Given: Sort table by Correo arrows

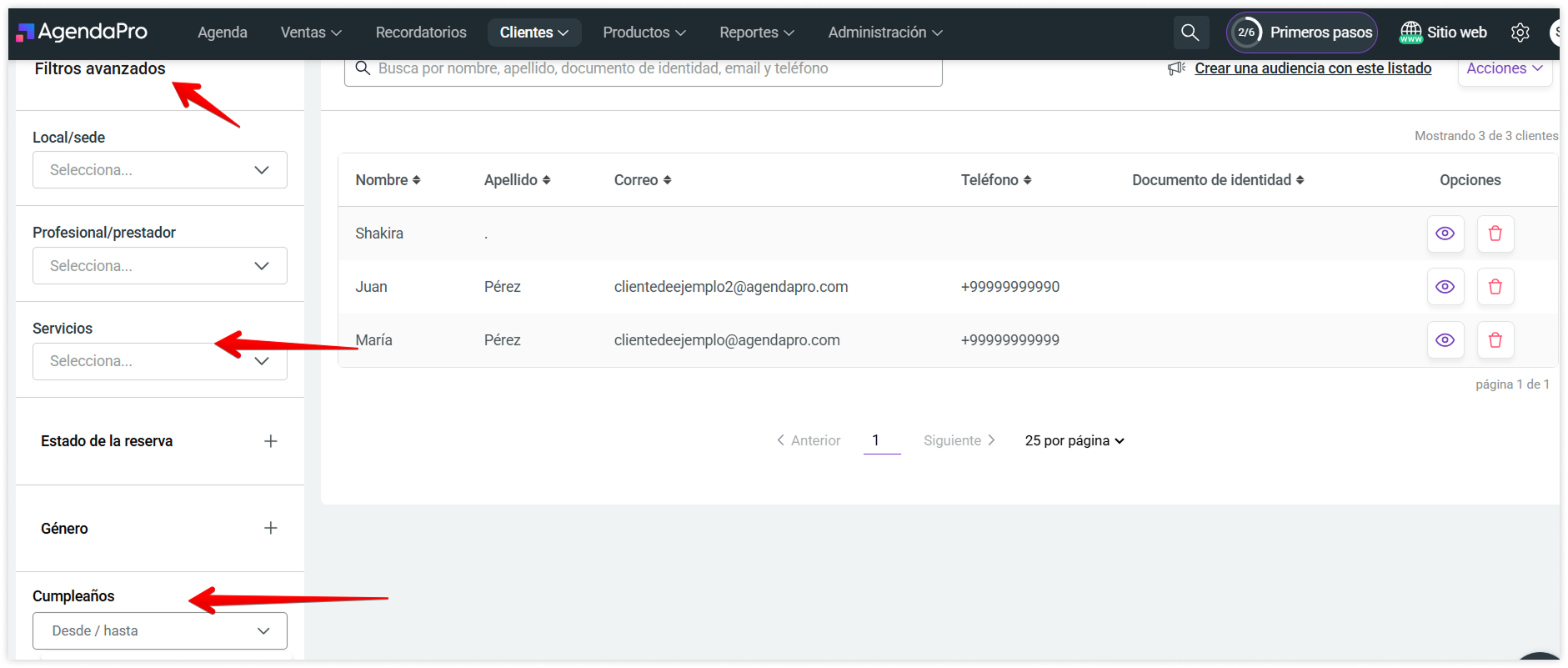Looking at the screenshot, I should tap(667, 180).
